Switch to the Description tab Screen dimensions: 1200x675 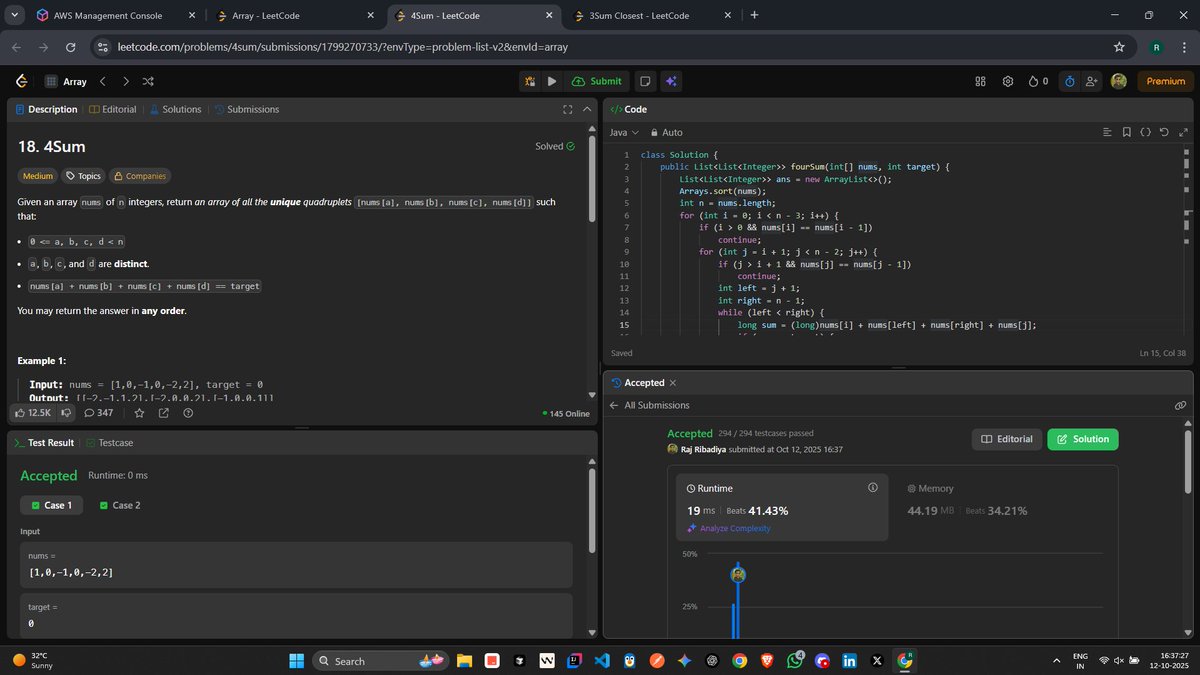point(46,109)
